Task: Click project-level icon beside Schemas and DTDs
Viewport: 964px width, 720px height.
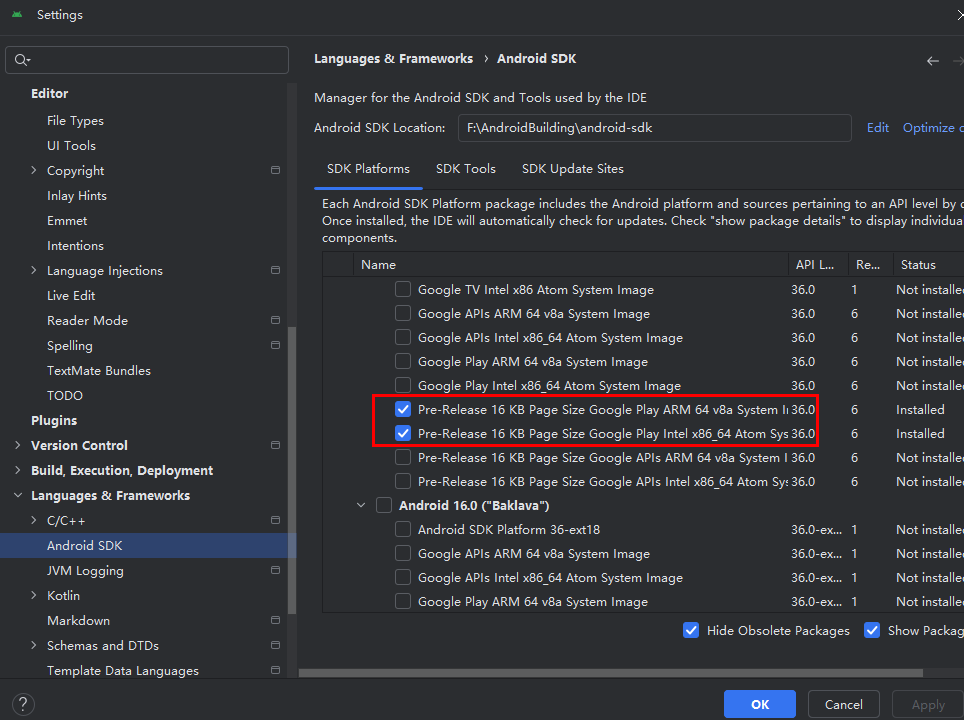Action: click(275, 646)
